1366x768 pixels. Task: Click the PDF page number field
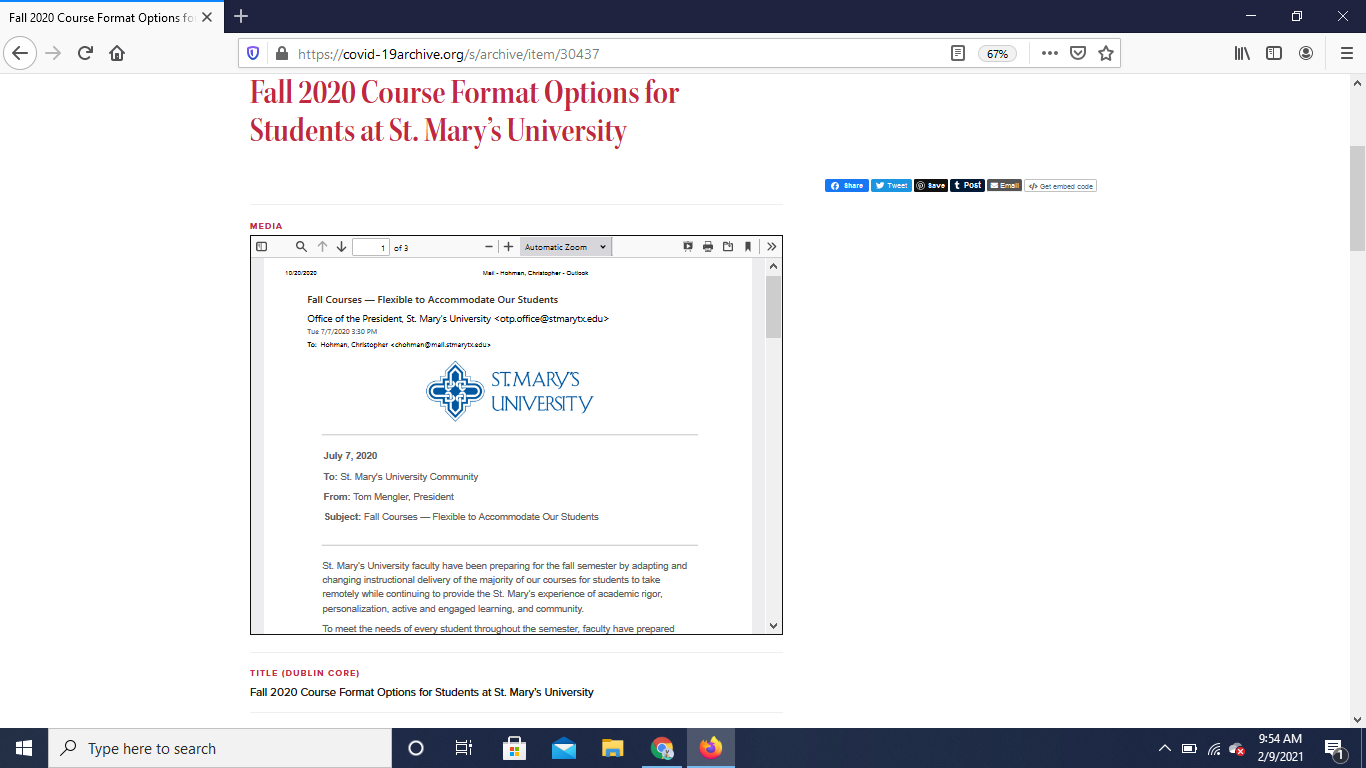(x=371, y=248)
